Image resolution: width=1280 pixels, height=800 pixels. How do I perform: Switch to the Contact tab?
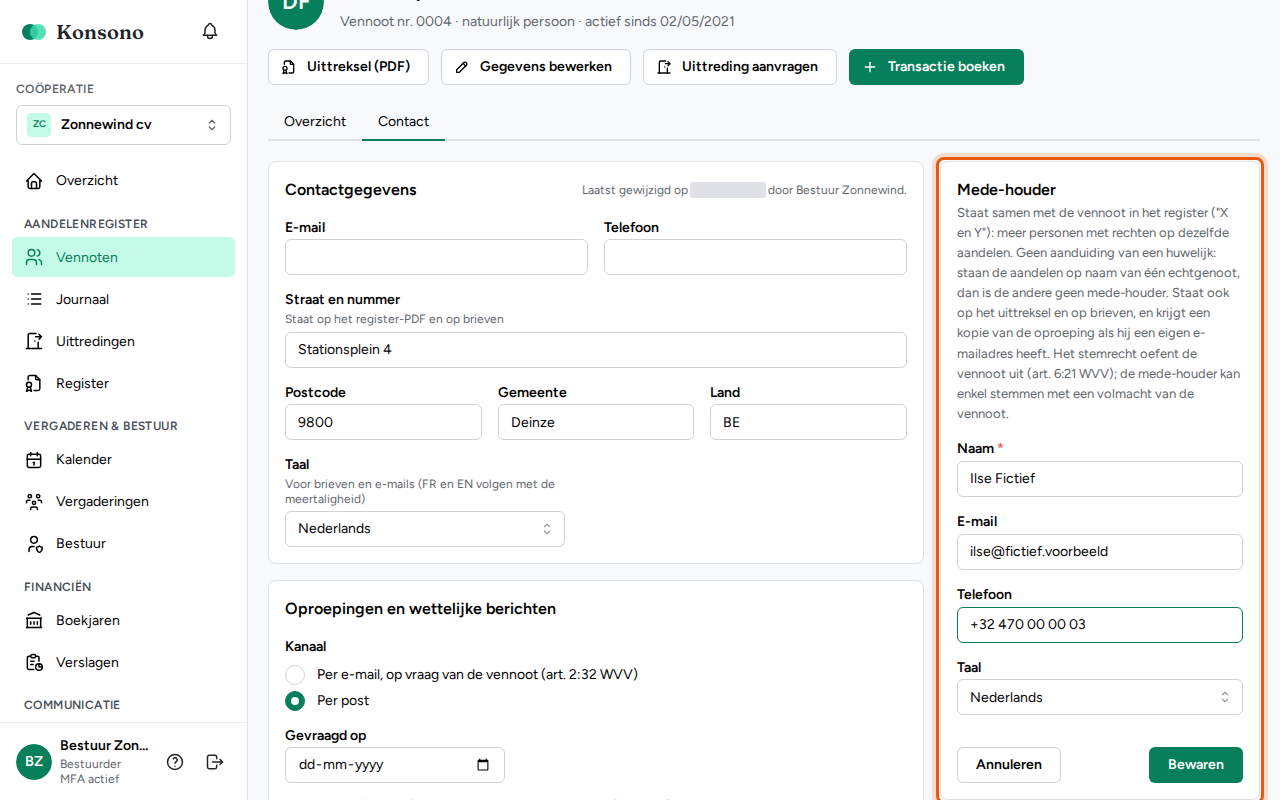(403, 121)
